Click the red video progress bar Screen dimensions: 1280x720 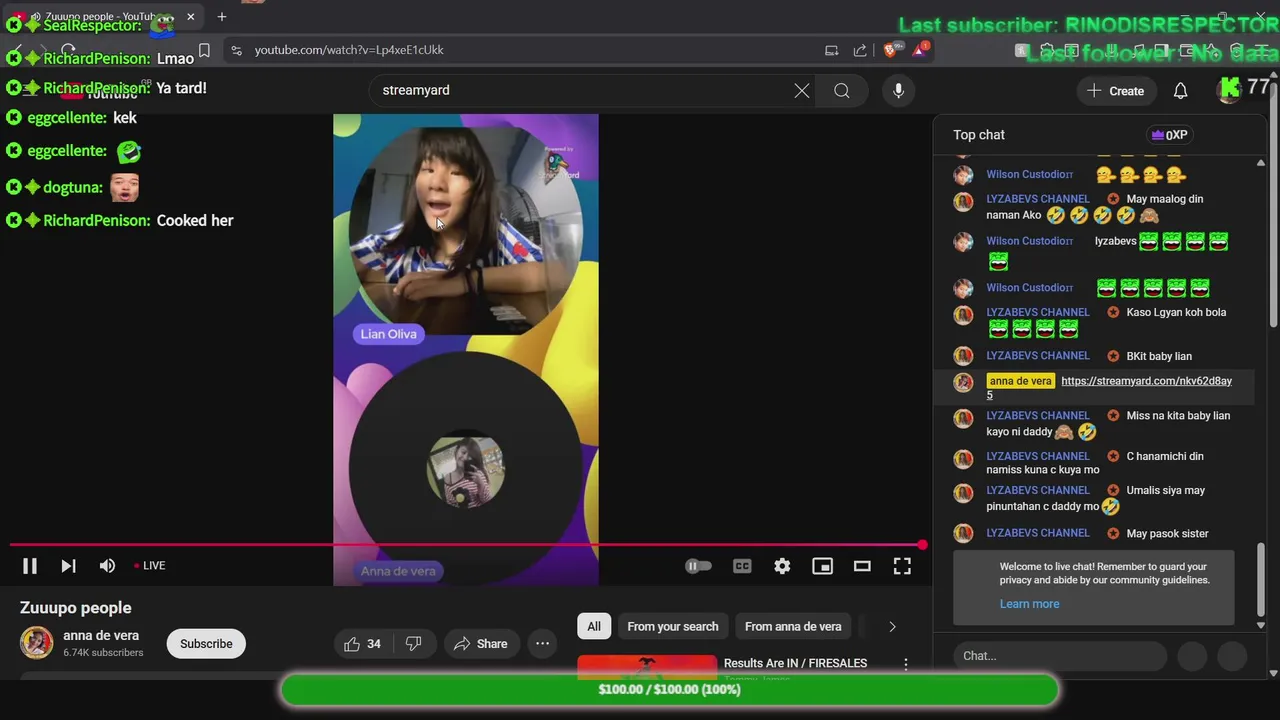(x=466, y=545)
